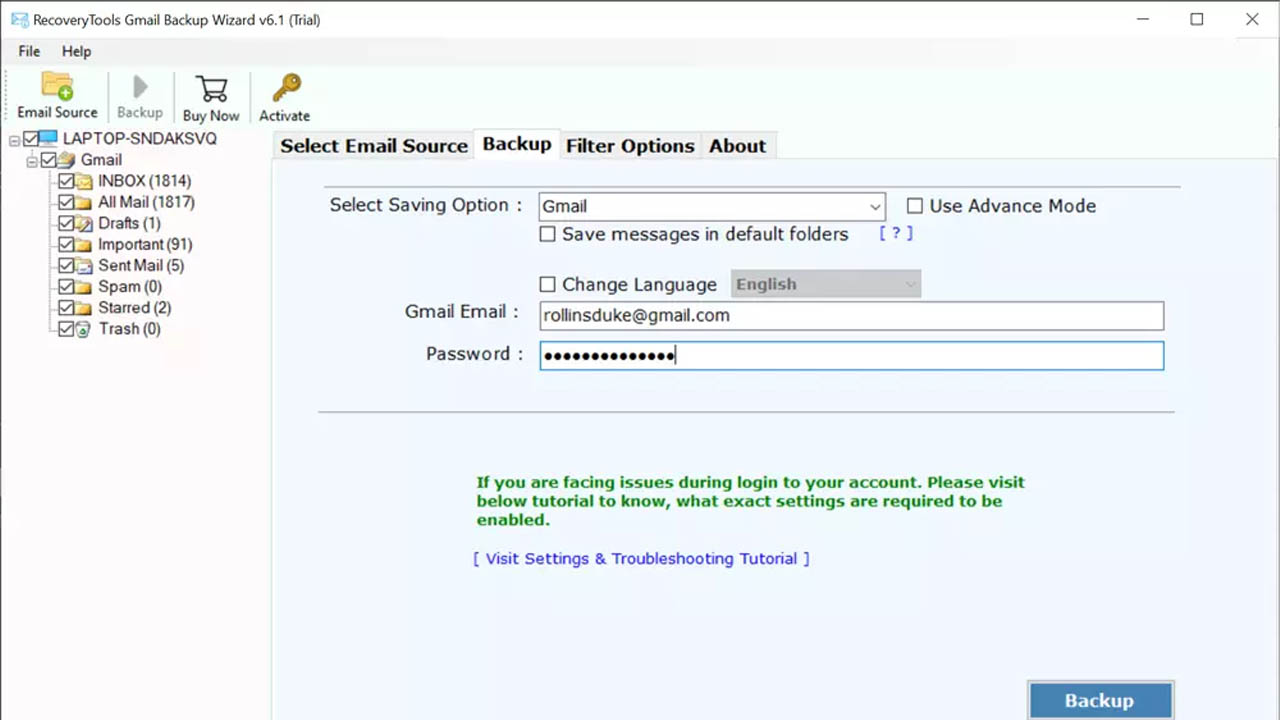Image resolution: width=1280 pixels, height=720 pixels.
Task: Click the Drafts folder icon
Action: tap(85, 223)
